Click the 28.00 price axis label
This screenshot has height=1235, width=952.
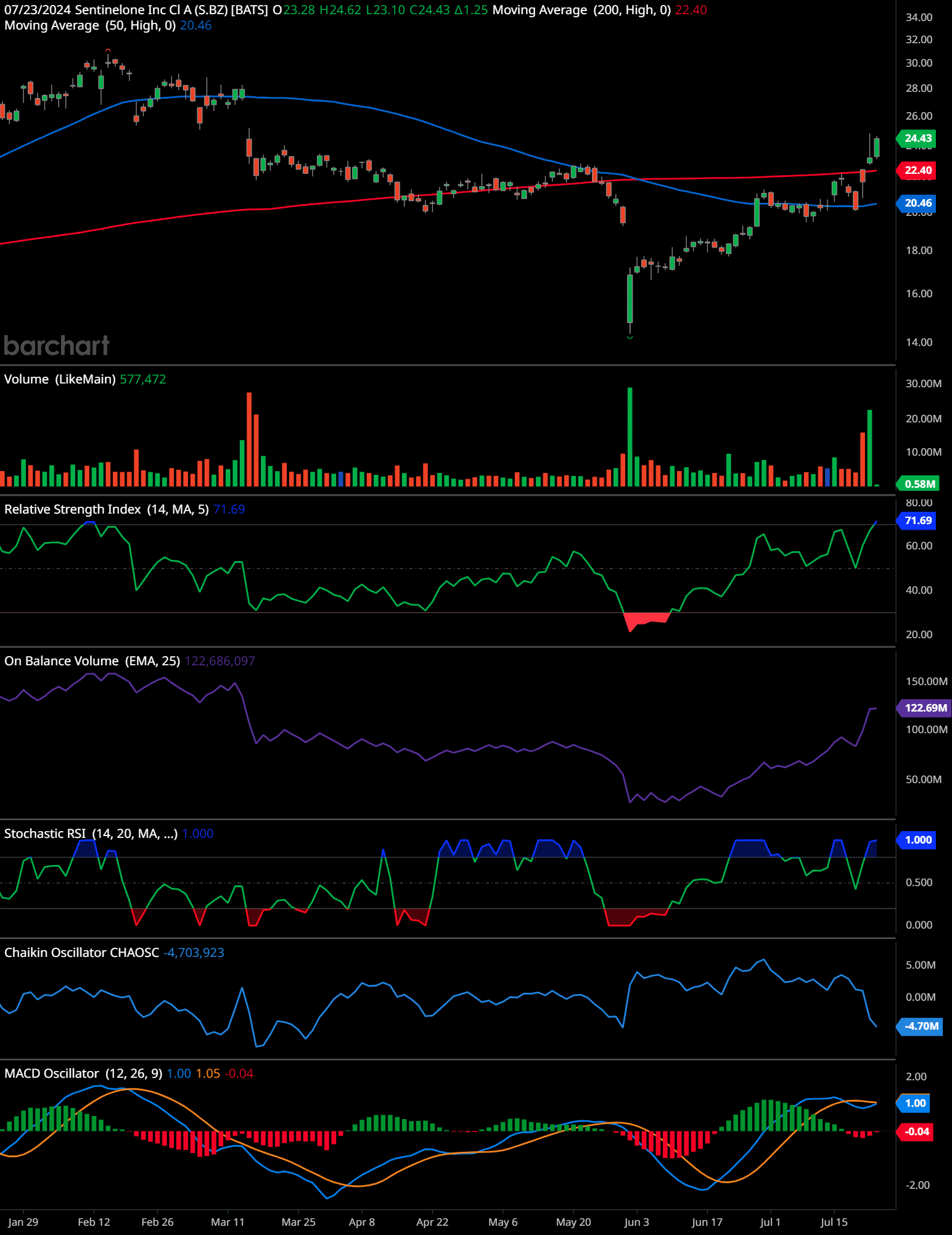[x=919, y=88]
